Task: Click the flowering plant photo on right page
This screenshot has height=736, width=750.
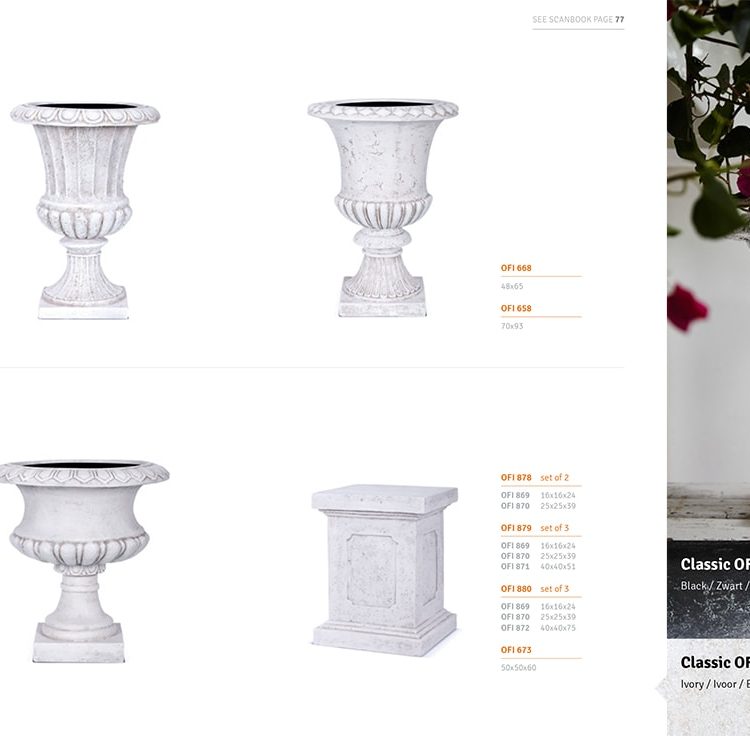Action: click(x=708, y=270)
